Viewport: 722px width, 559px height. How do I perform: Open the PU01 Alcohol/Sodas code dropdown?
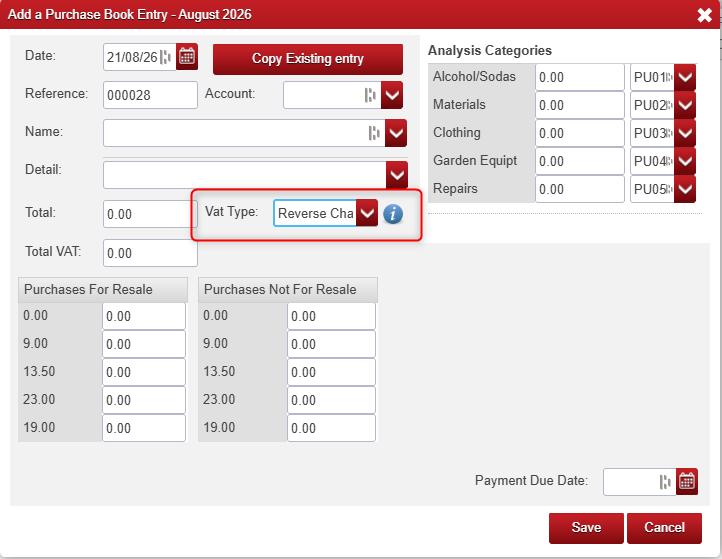[685, 77]
